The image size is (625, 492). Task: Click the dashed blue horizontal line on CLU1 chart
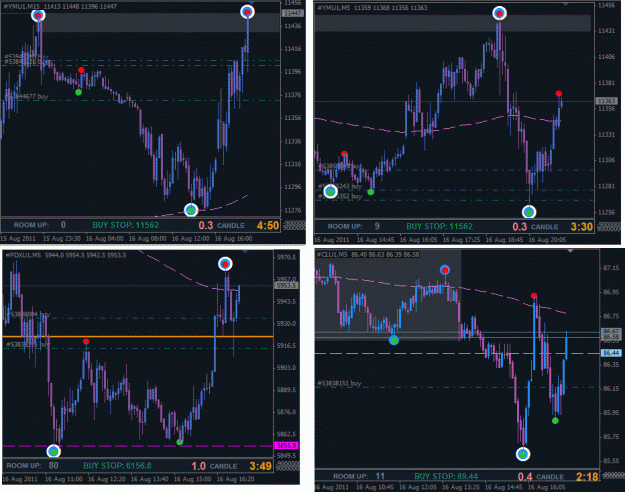pyautogui.click(x=457, y=353)
